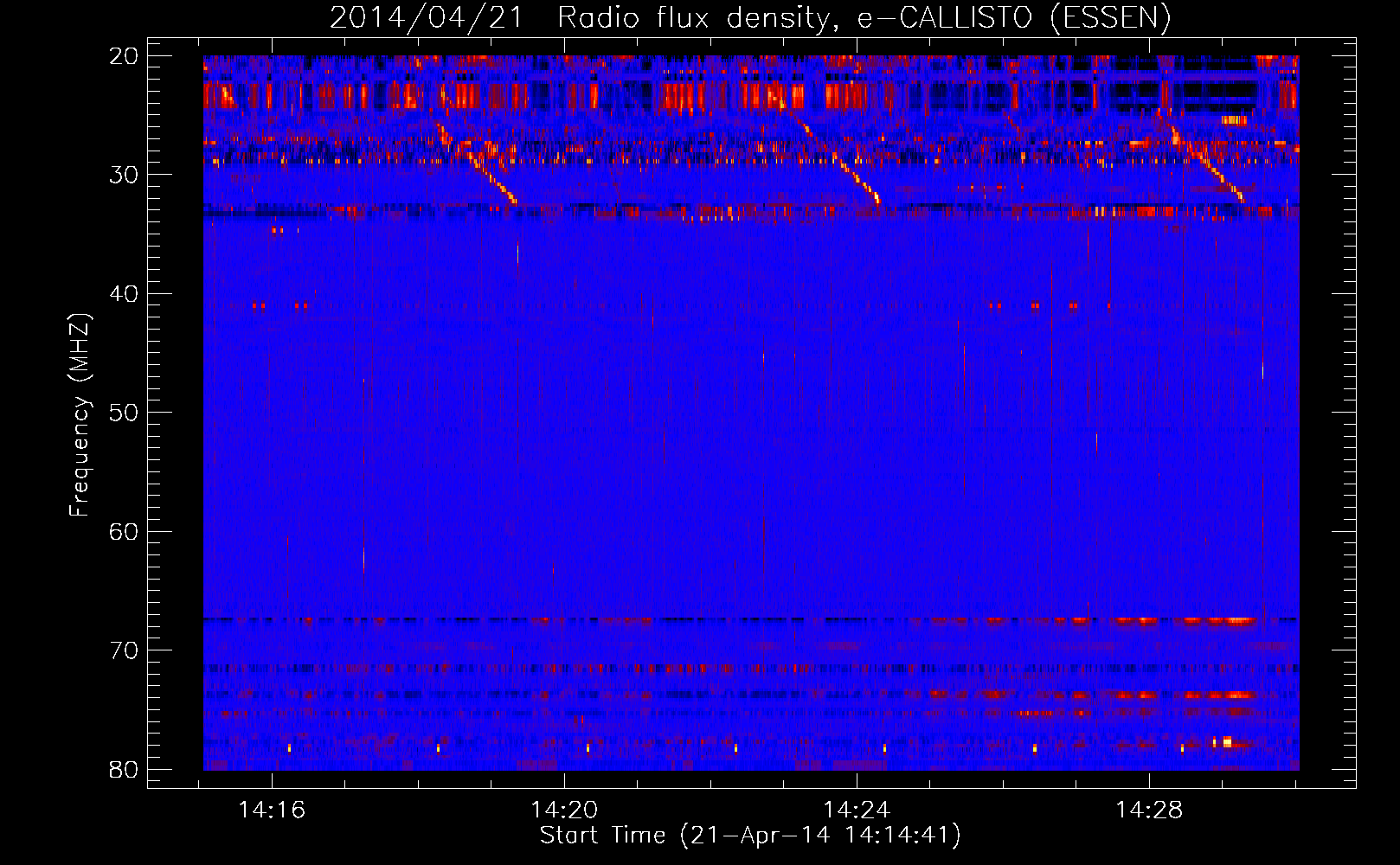This screenshot has height=865, width=1400.
Task: Click the 80 MHz frequency tick label
Action: coord(124,769)
